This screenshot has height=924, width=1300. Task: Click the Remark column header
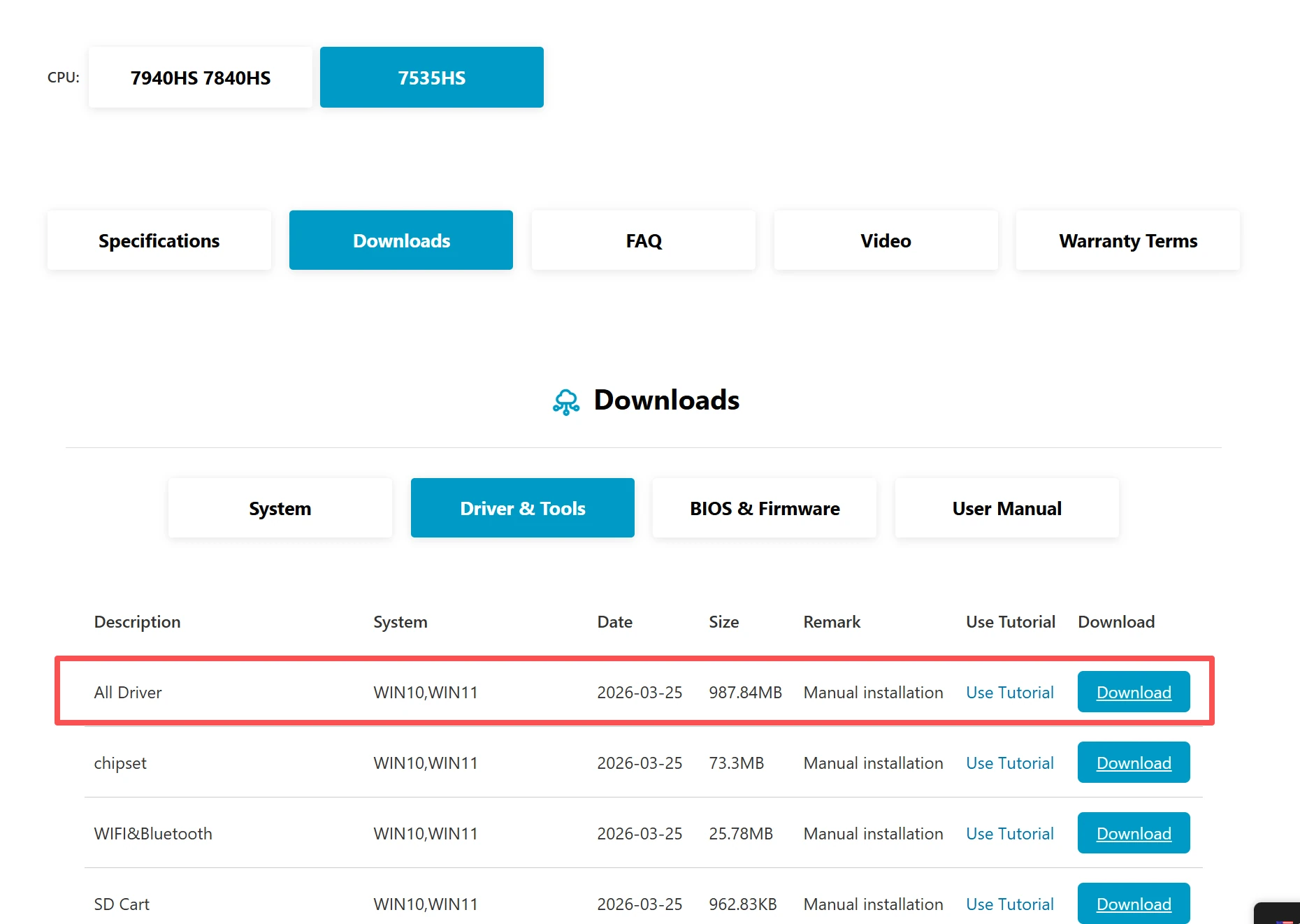point(832,622)
